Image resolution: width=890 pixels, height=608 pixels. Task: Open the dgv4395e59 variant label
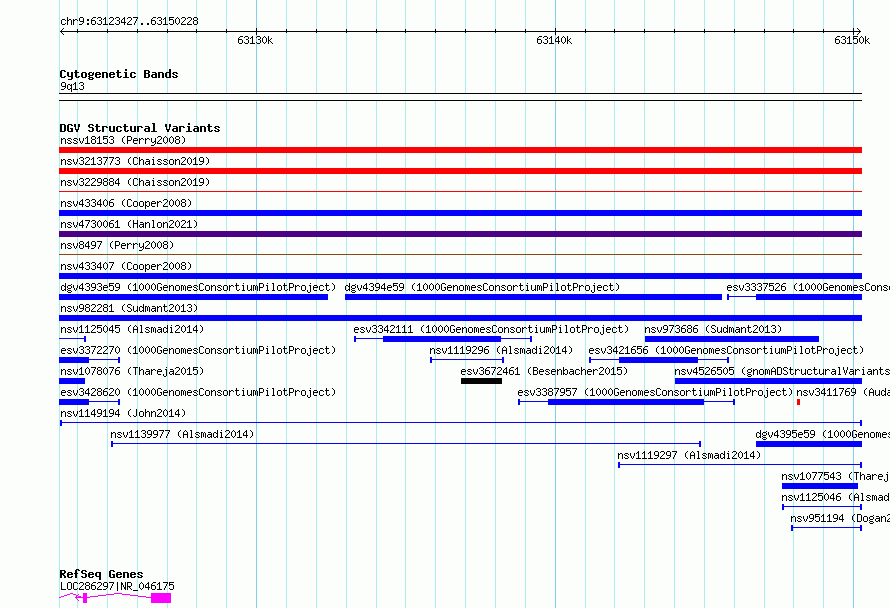click(822, 434)
